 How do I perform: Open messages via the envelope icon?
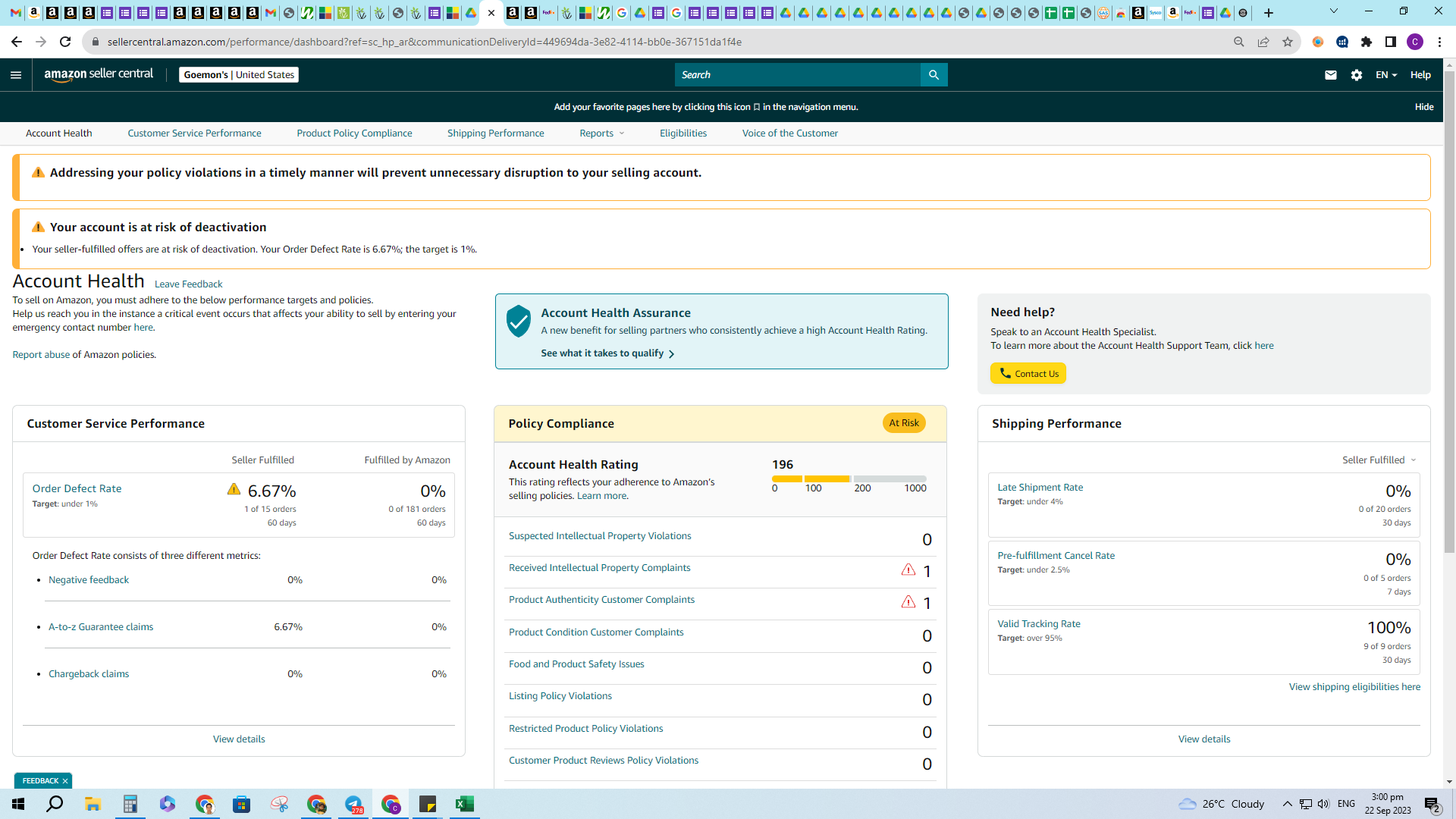point(1330,74)
